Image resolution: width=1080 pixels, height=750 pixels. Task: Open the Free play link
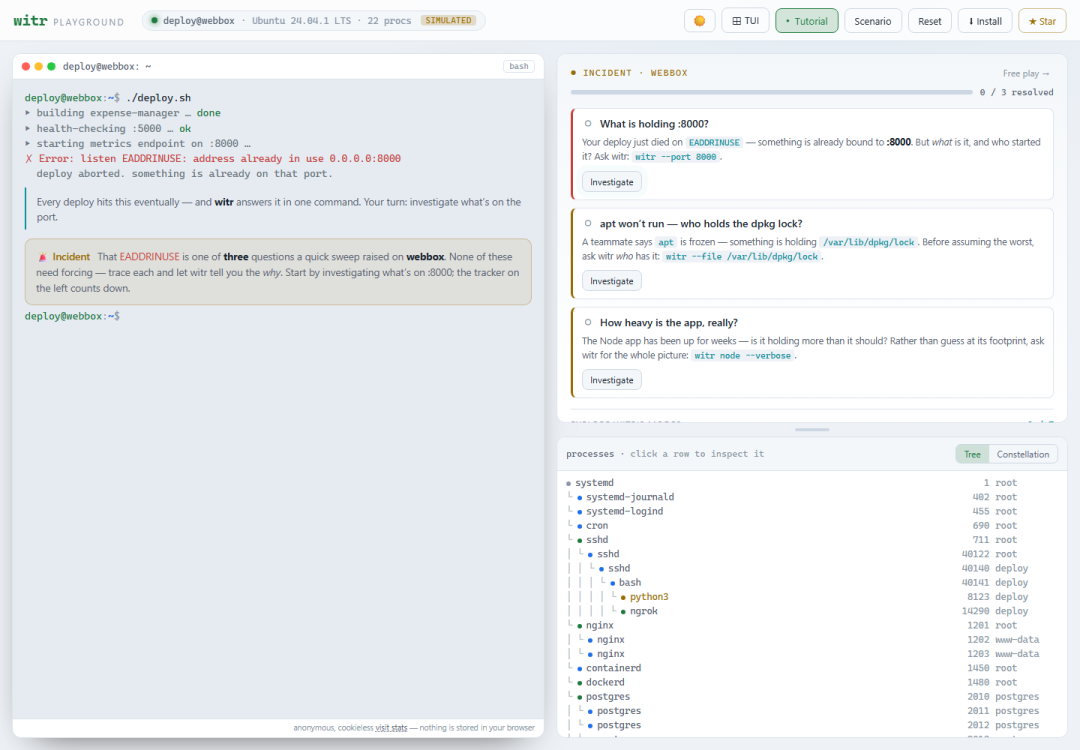tap(1026, 73)
